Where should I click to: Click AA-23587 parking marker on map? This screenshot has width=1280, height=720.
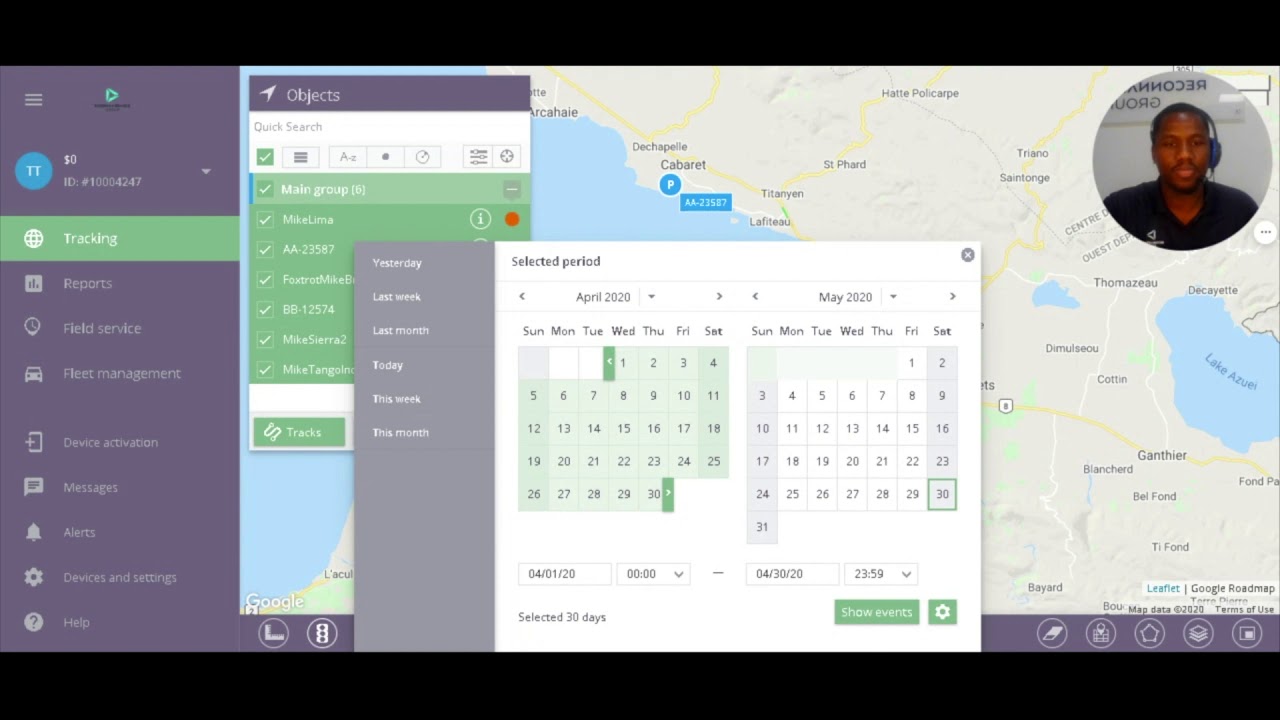670,185
